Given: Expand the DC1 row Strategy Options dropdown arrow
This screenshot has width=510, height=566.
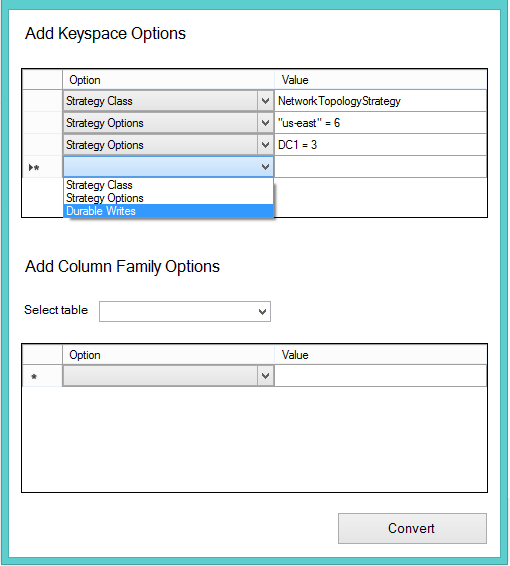Looking at the screenshot, I should [x=265, y=145].
